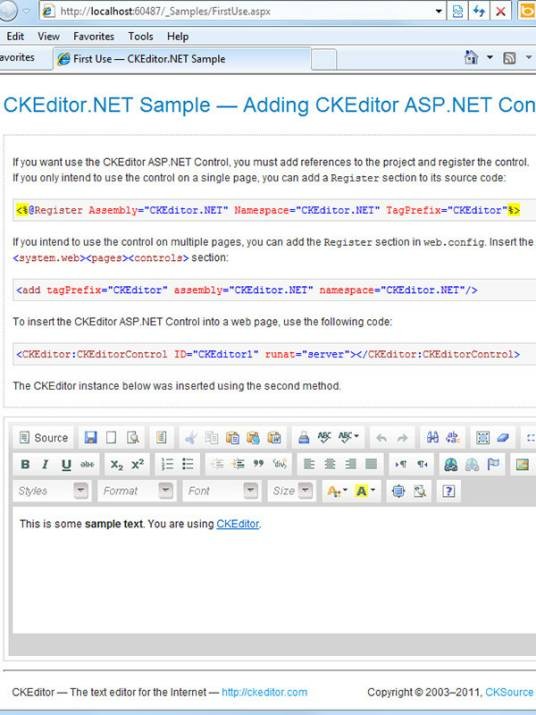Expand the Font dropdown
This screenshot has height=715, width=536.
(221, 491)
